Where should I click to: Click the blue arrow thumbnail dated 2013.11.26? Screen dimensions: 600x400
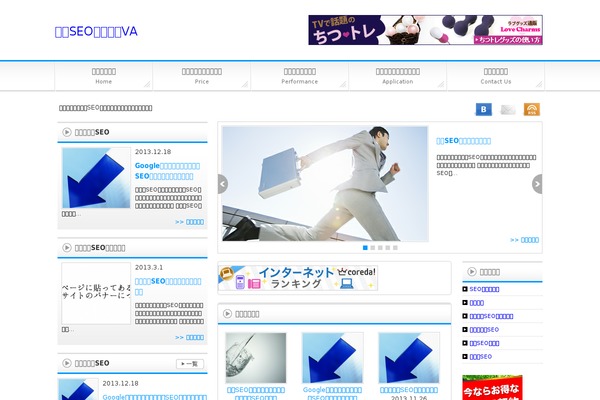[409, 358]
